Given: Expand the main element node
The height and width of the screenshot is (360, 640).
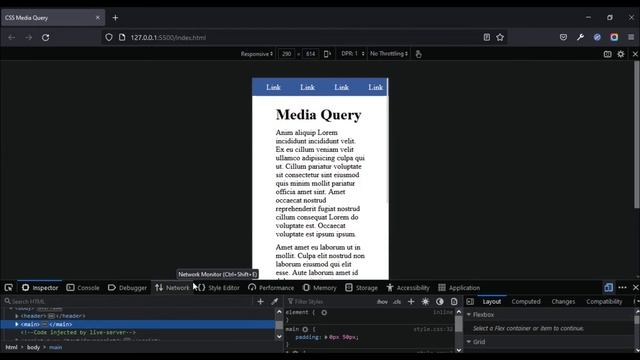Looking at the screenshot, I should point(17,324).
